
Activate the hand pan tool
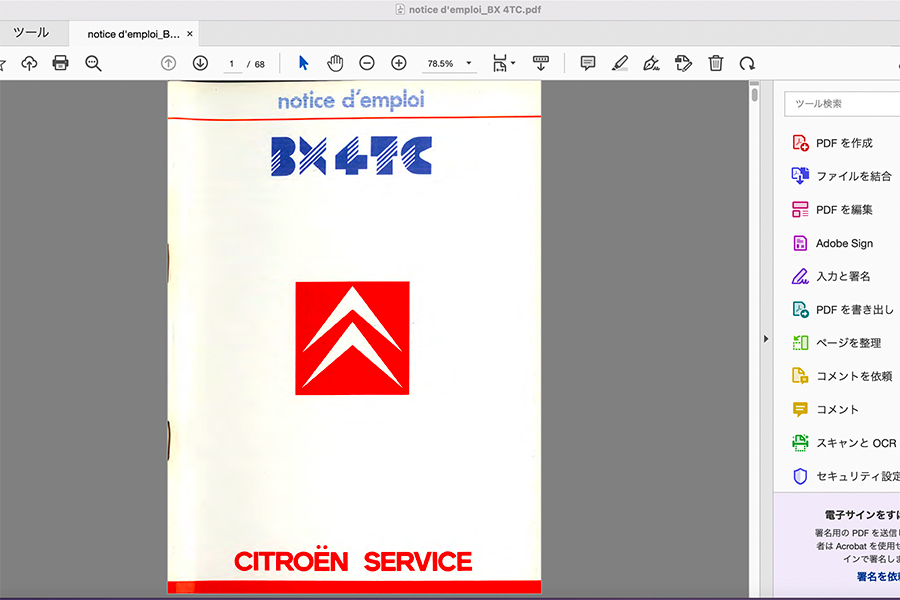click(x=335, y=63)
